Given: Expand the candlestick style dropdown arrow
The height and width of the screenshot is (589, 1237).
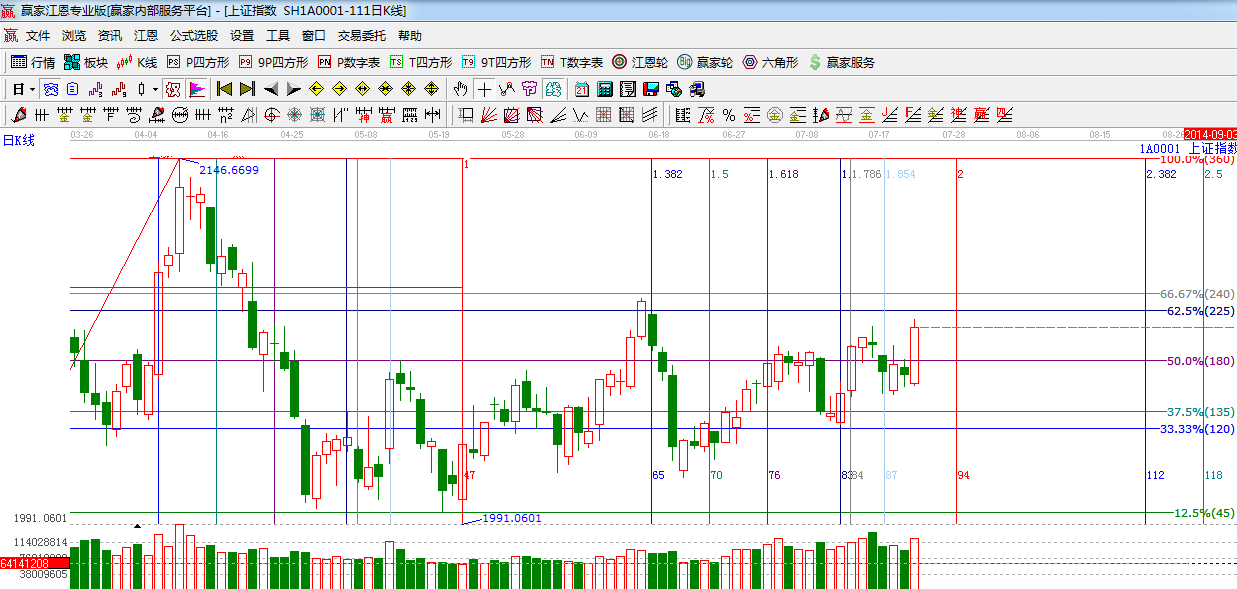Looking at the screenshot, I should 155,89.
